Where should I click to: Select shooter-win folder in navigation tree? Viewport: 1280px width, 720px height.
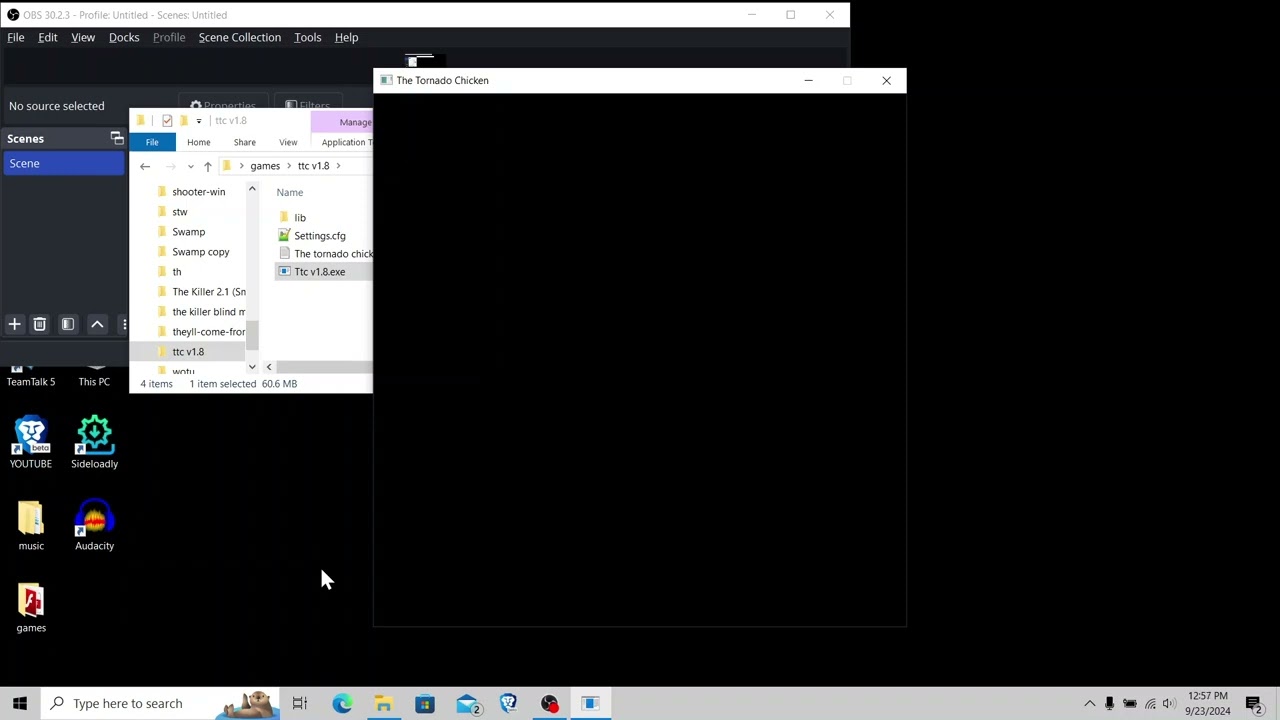pos(198,192)
